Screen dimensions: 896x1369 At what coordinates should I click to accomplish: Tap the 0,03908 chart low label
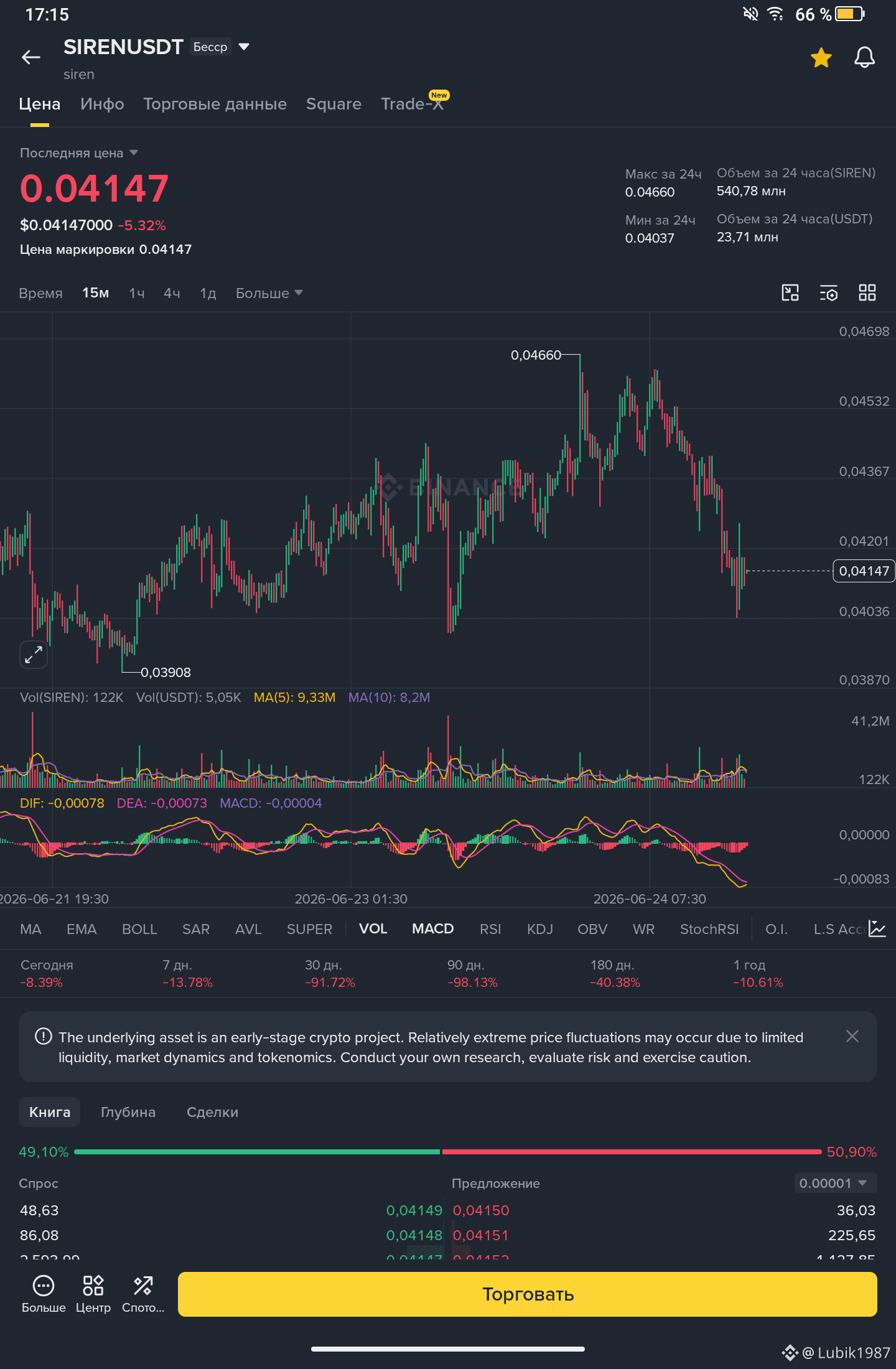point(166,673)
